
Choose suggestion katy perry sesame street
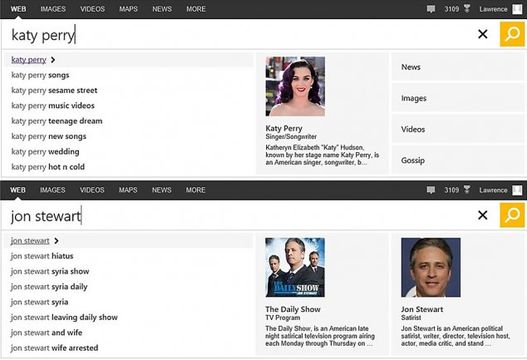[54, 90]
